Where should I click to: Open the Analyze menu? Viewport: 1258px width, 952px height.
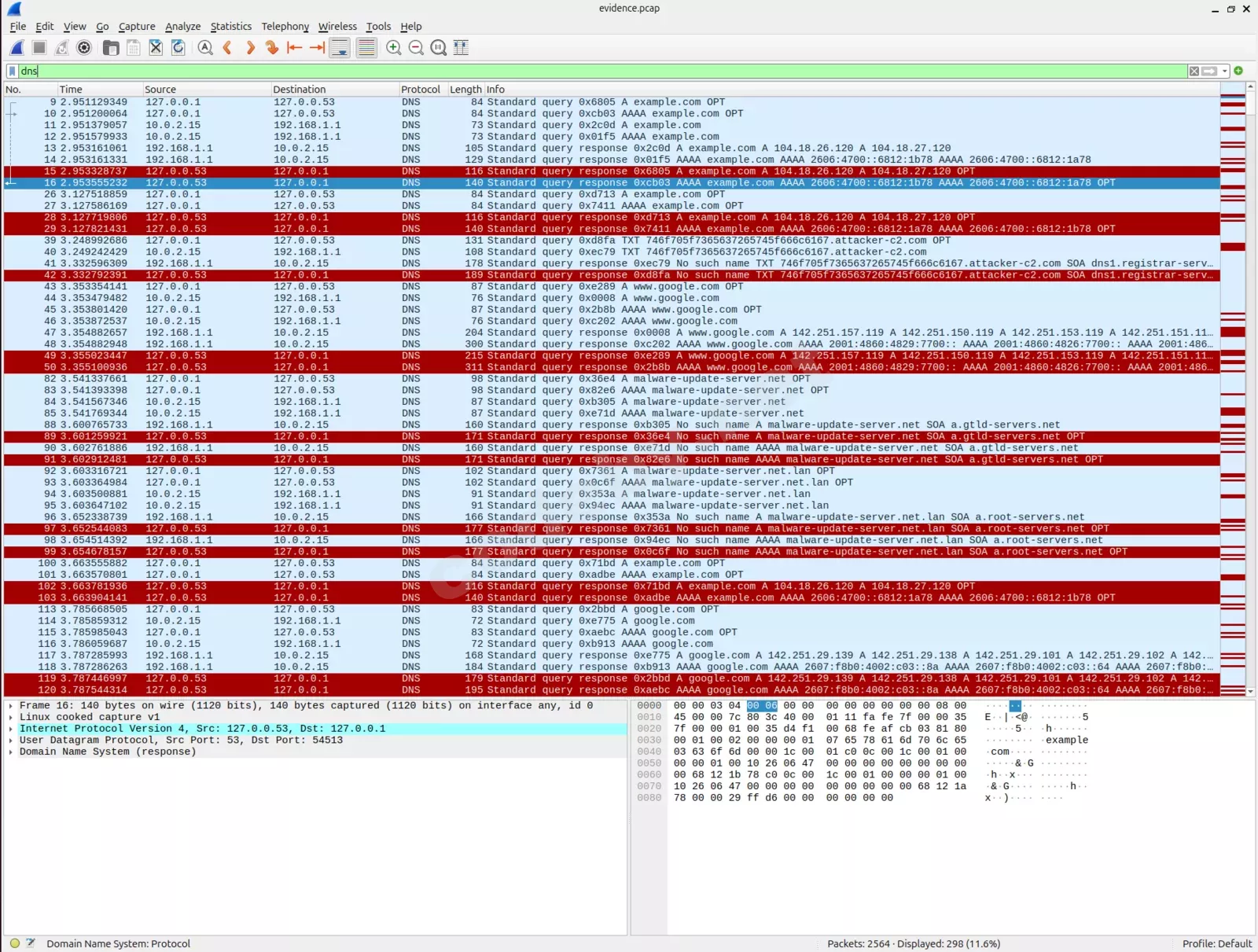182,26
